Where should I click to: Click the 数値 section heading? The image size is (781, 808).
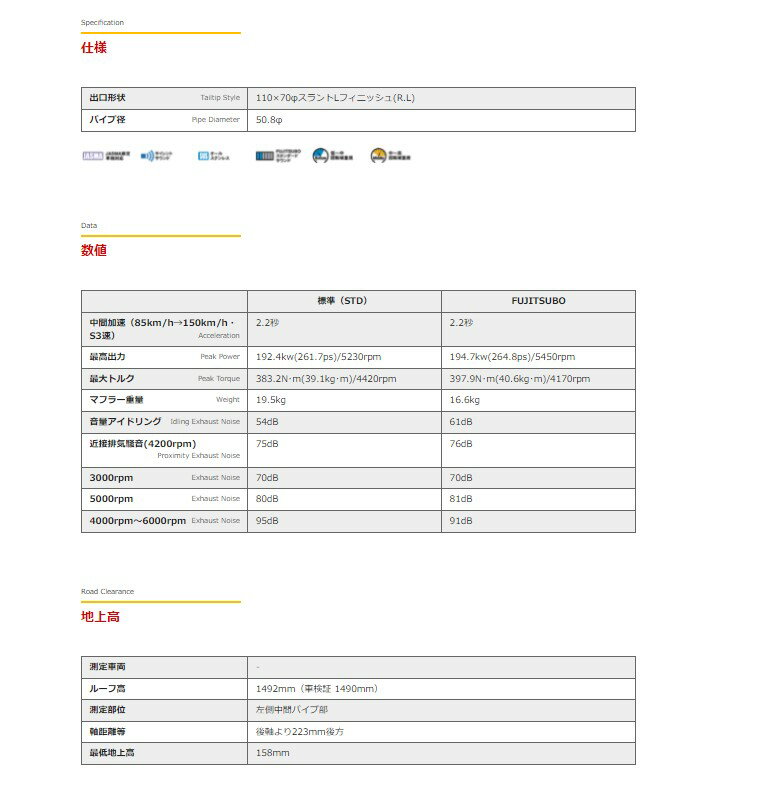coord(94,251)
